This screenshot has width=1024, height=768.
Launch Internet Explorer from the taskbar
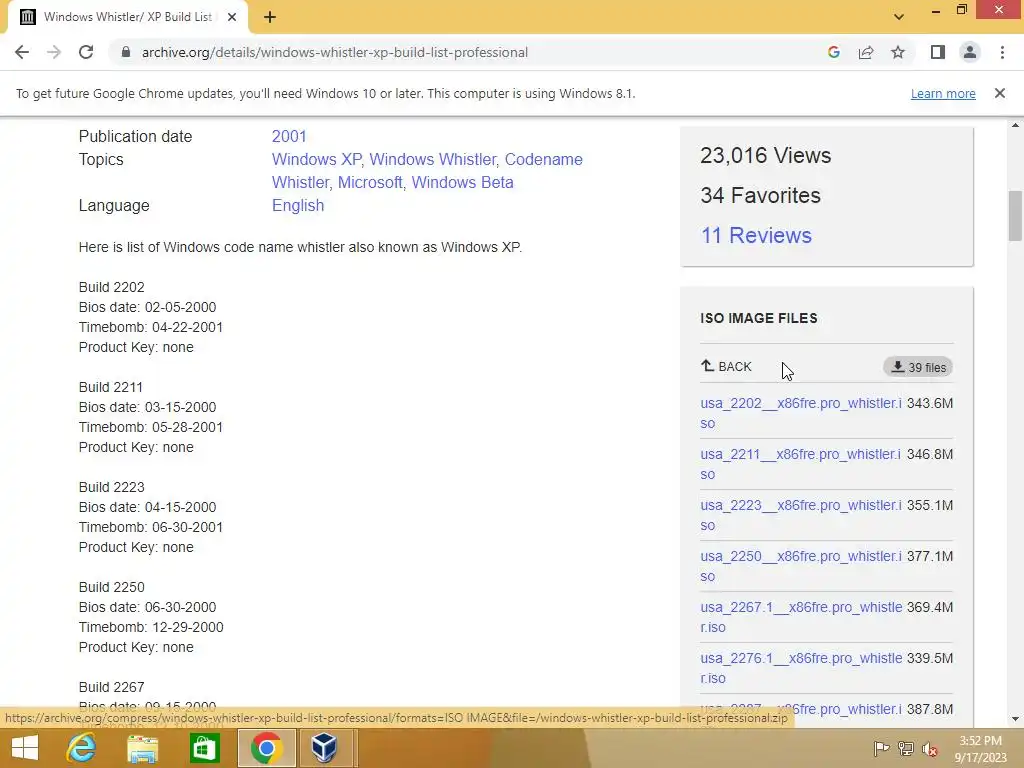(x=82, y=748)
